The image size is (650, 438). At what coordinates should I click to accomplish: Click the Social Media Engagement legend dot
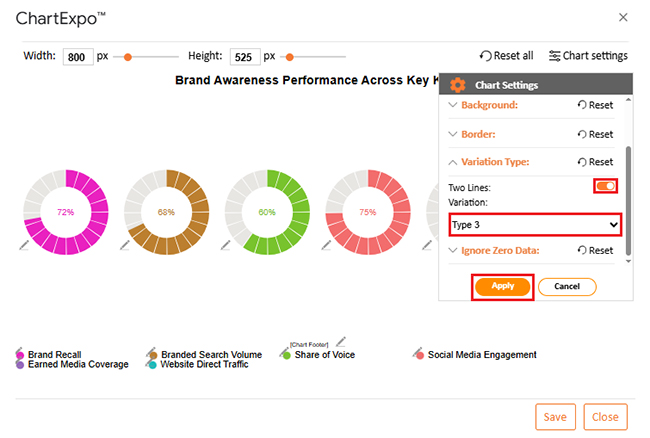[420, 356]
